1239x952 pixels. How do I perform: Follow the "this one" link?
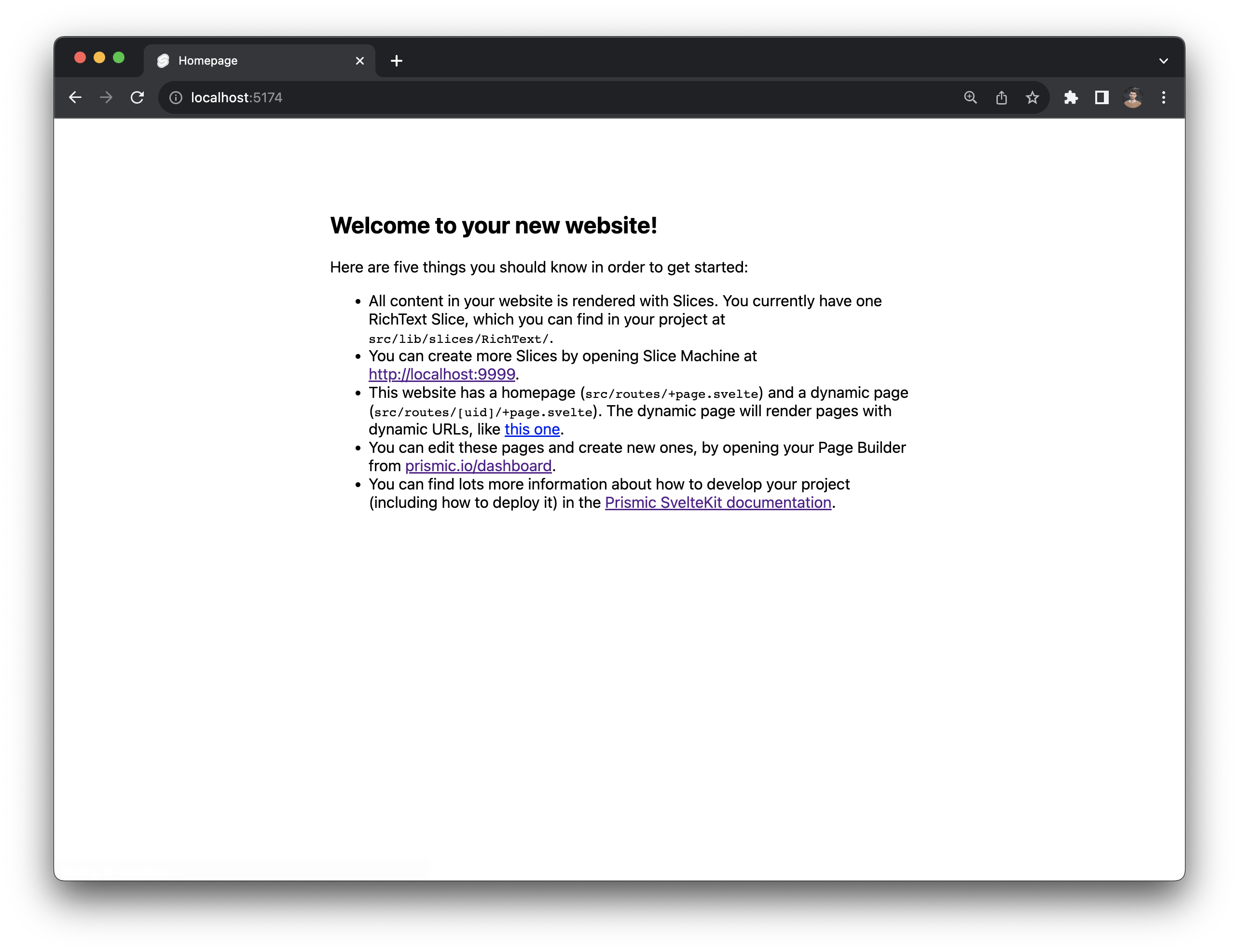tap(532, 429)
